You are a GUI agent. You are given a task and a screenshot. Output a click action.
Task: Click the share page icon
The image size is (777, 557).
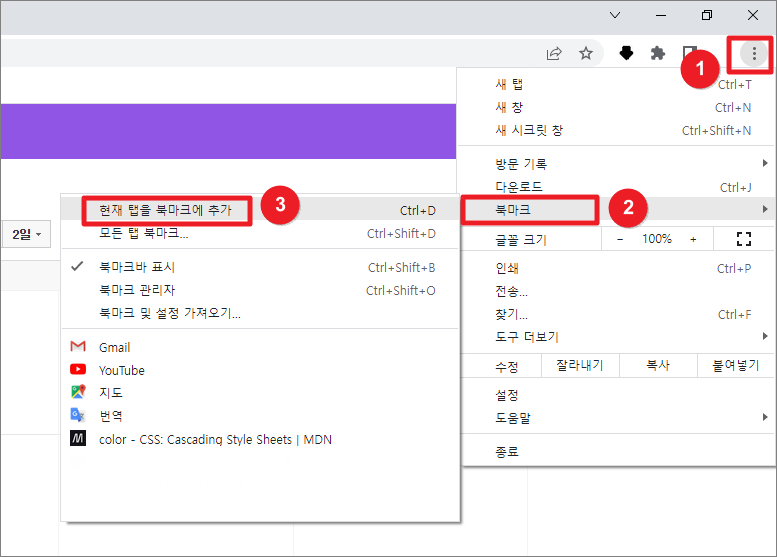(554, 54)
